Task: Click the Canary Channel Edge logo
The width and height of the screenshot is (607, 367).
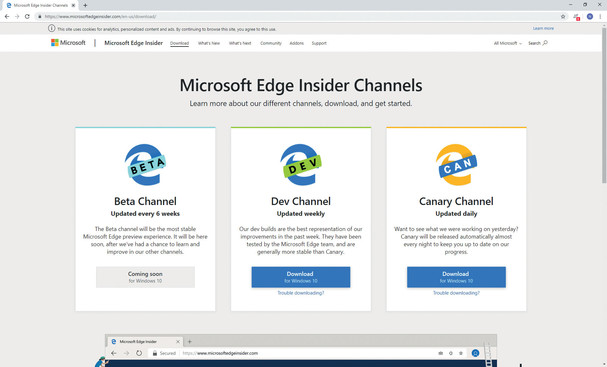Action: 456,165
